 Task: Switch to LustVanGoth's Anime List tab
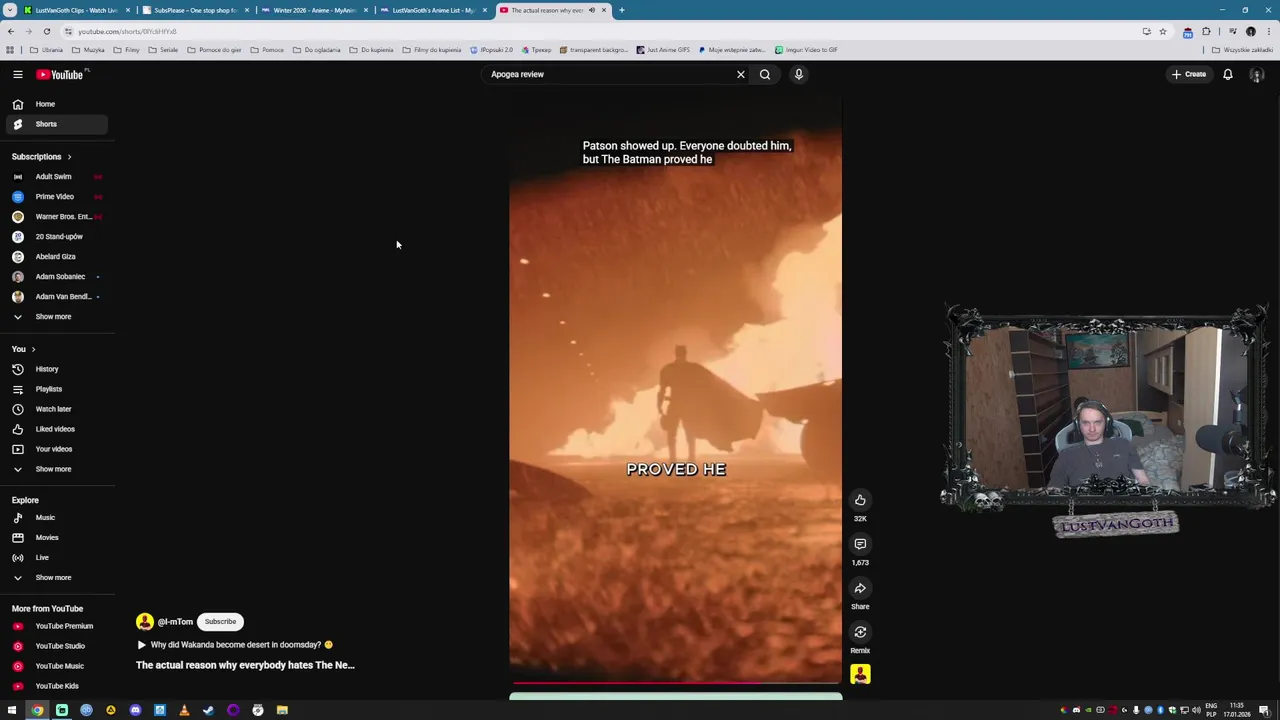[433, 10]
